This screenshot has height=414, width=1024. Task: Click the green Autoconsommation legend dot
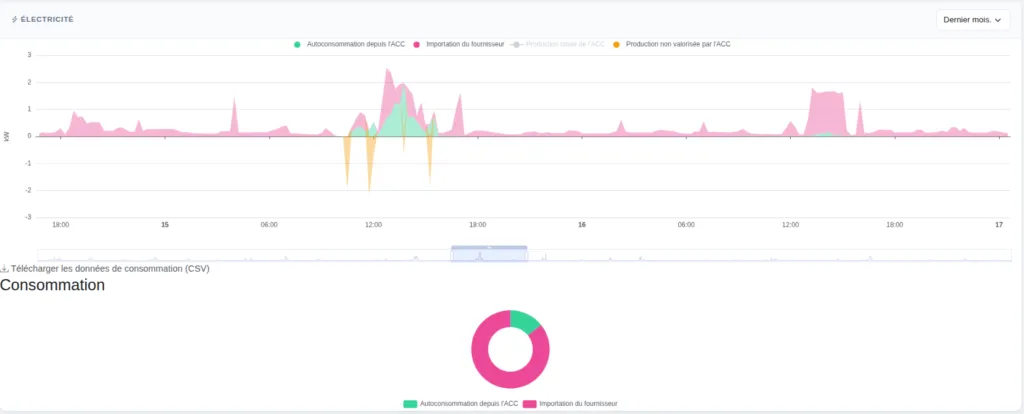[297, 44]
